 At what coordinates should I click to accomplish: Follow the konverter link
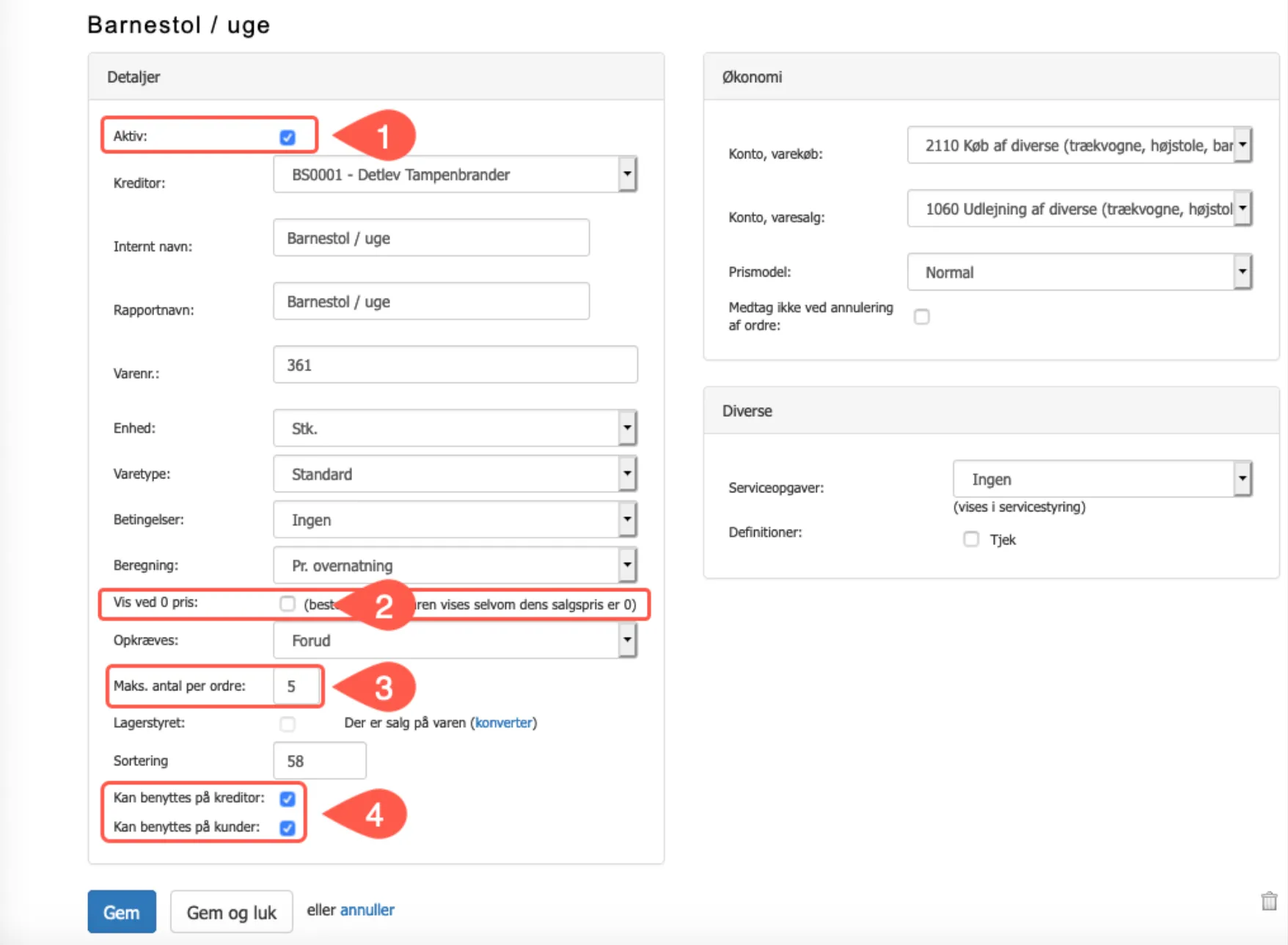pyautogui.click(x=503, y=723)
